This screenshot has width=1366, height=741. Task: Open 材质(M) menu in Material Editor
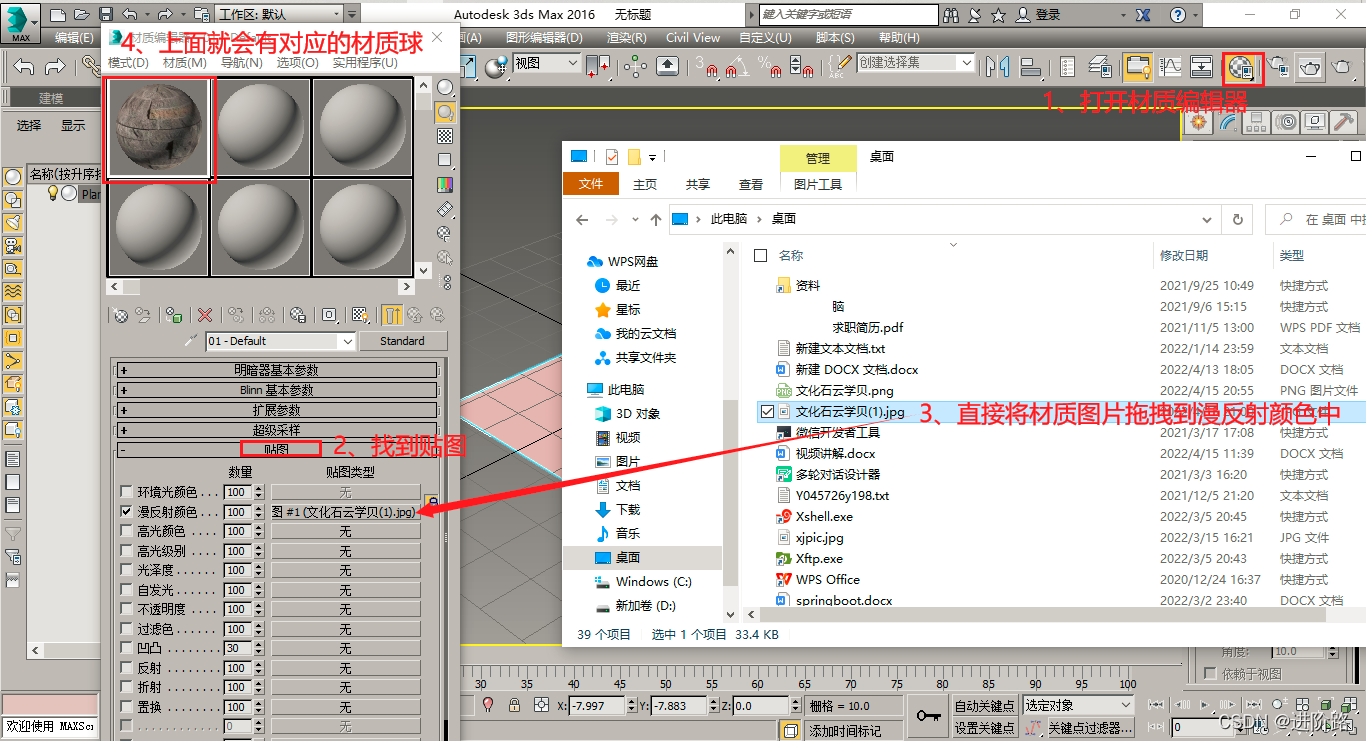click(185, 62)
